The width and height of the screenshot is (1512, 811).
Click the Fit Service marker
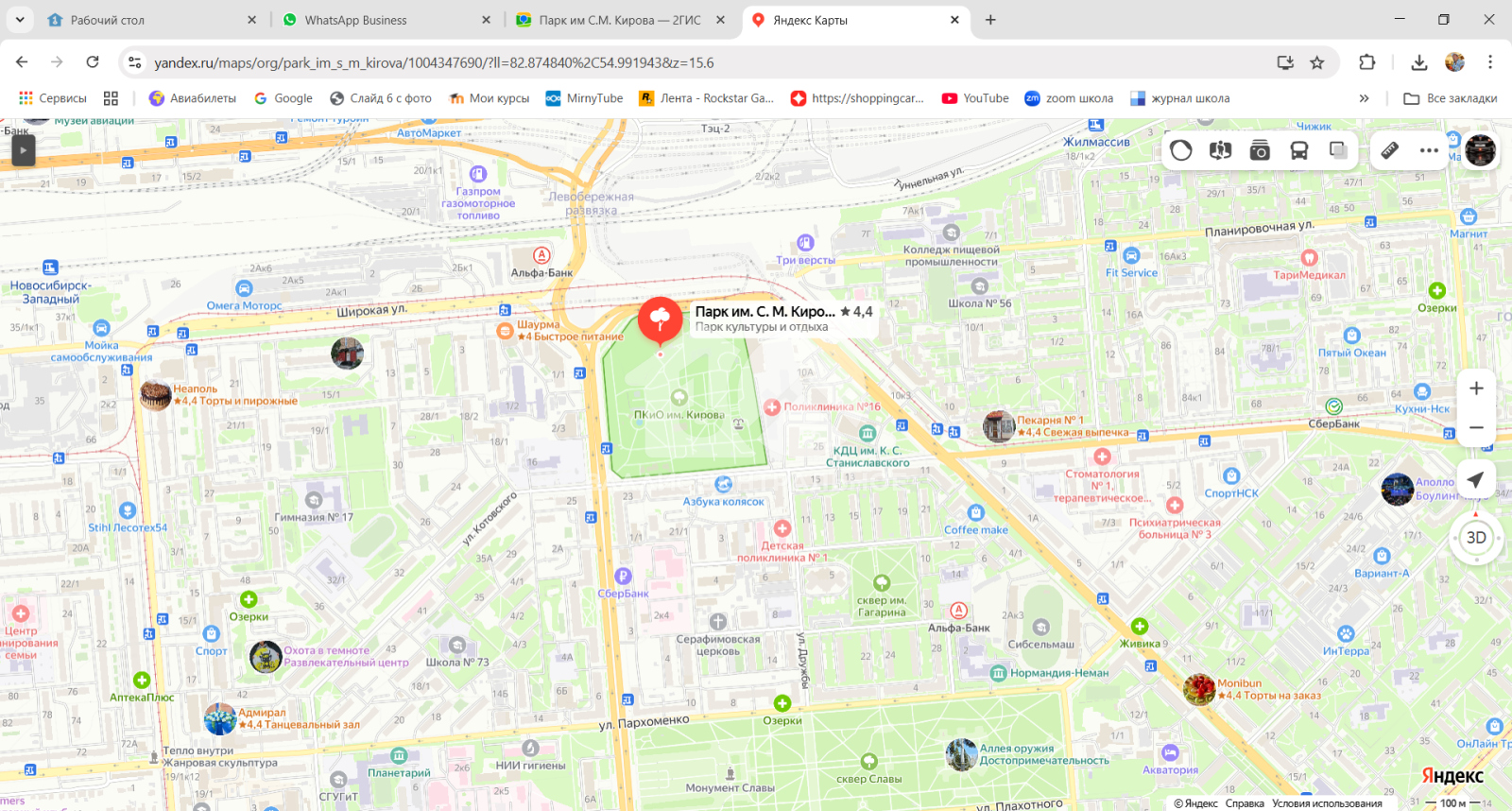click(x=1131, y=255)
